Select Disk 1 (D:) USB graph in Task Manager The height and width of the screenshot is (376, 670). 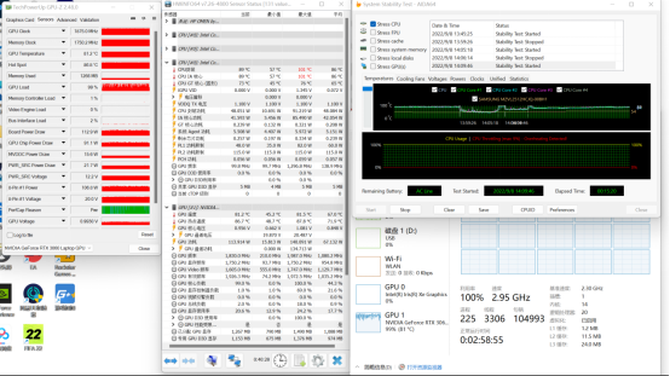pos(368,238)
